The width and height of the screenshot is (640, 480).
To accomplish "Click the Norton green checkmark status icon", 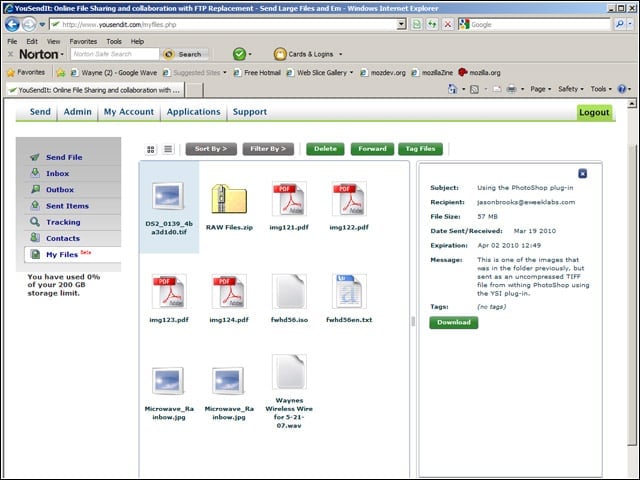I will (x=239, y=54).
